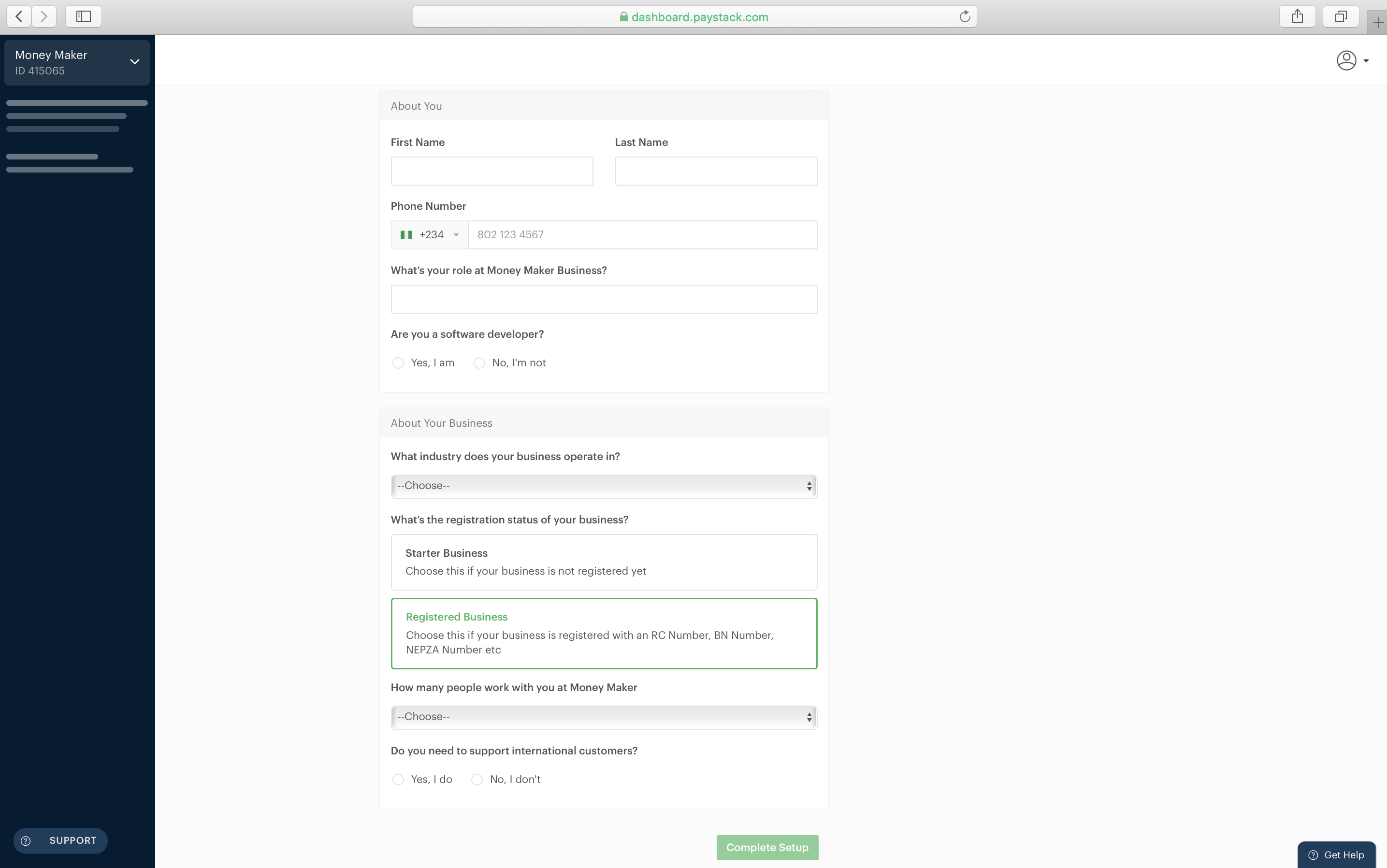Click the 'Complete Setup' button
The width and height of the screenshot is (1387, 868).
tap(767, 847)
